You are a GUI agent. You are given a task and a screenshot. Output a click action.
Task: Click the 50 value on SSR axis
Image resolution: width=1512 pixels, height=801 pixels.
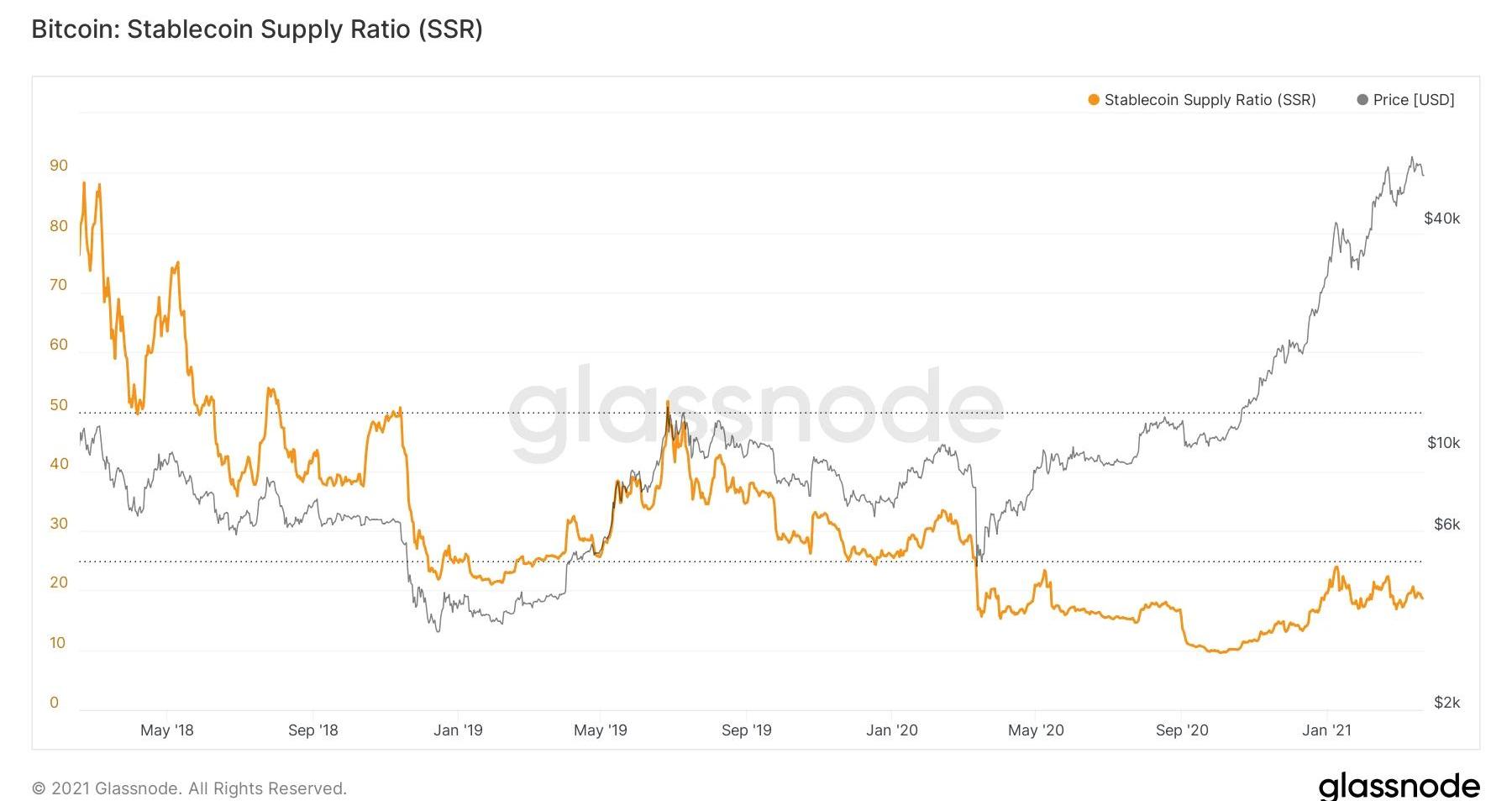pyautogui.click(x=59, y=405)
